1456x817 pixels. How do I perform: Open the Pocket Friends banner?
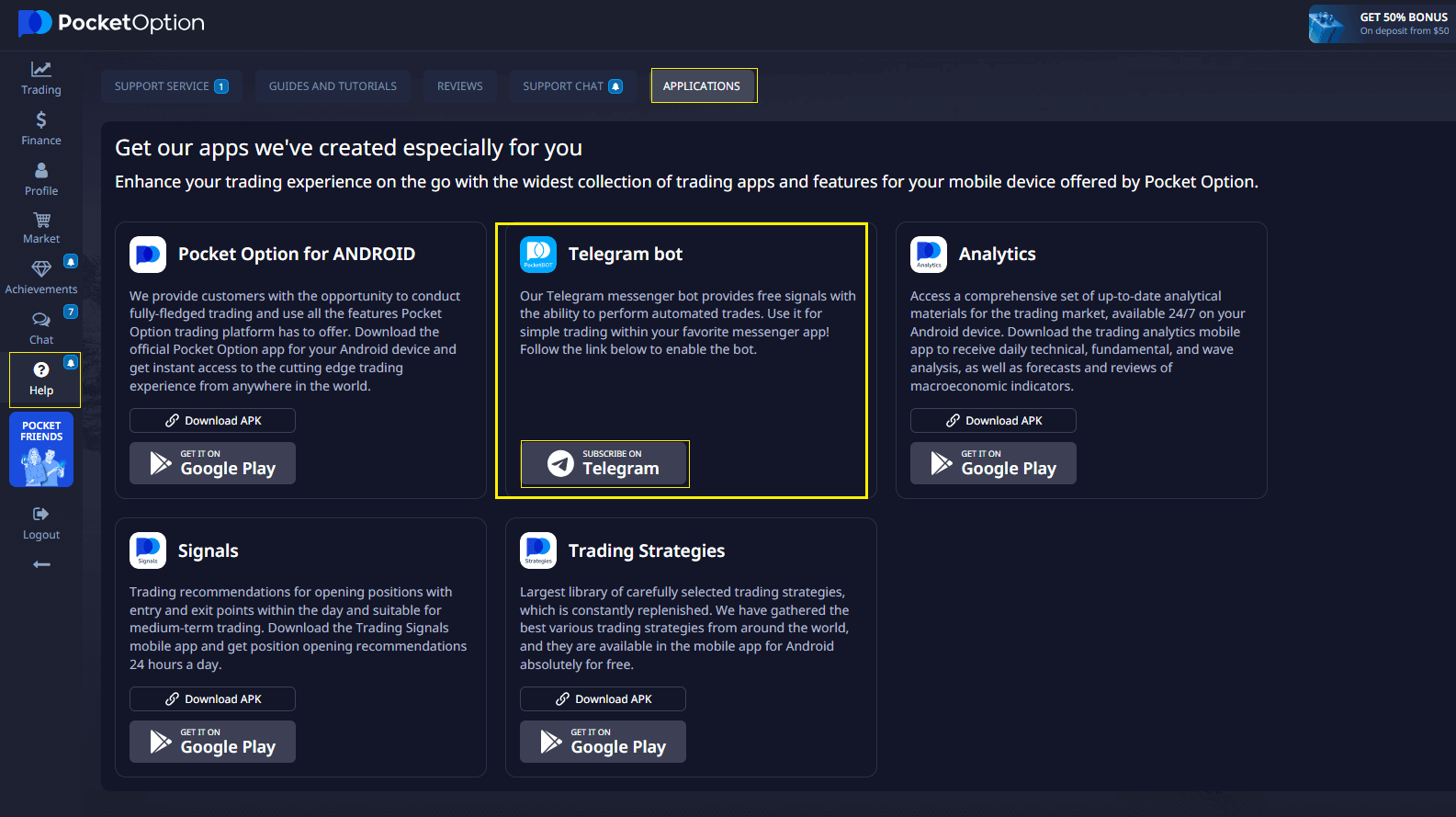41,449
